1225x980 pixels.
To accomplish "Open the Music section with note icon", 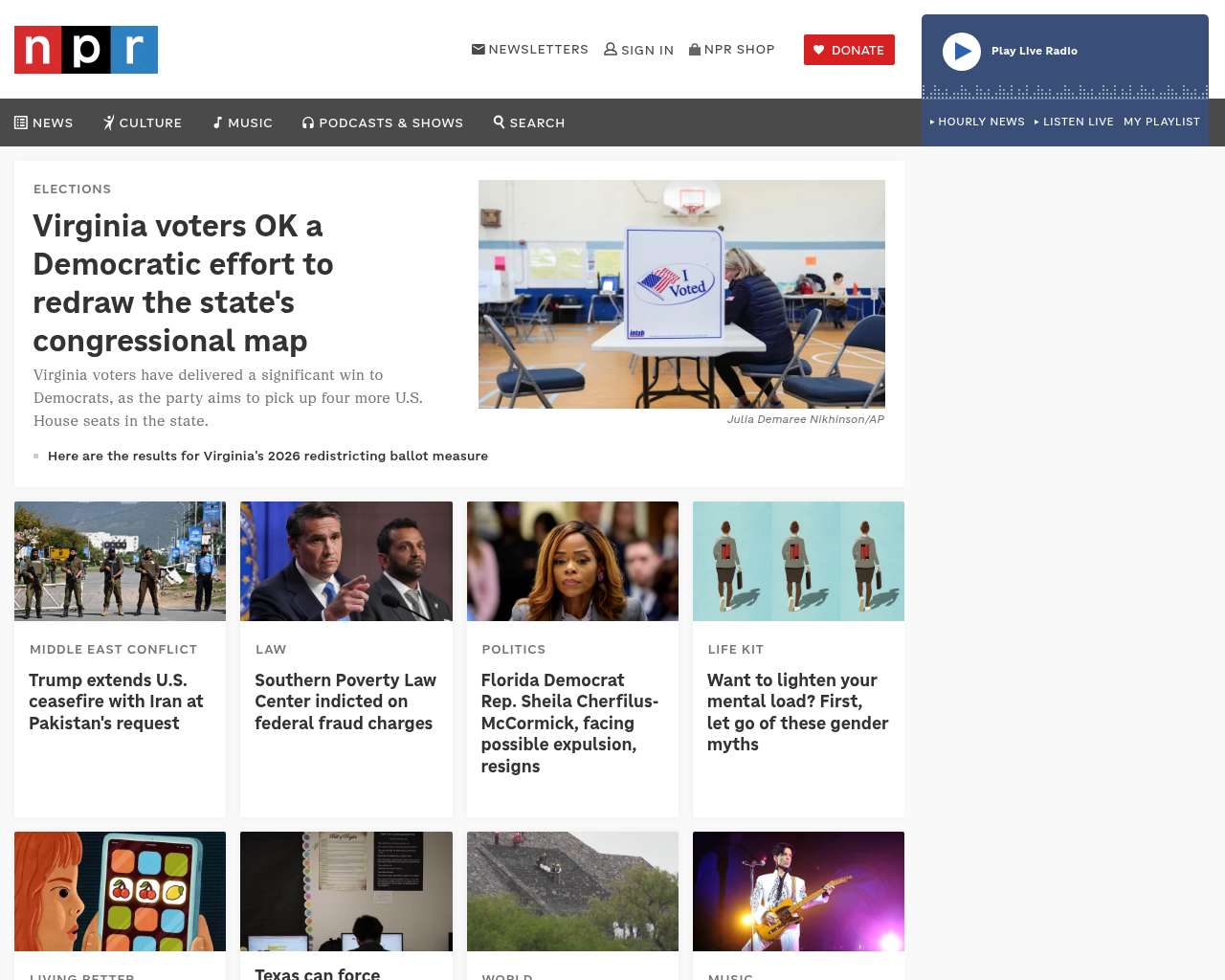I will click(243, 122).
